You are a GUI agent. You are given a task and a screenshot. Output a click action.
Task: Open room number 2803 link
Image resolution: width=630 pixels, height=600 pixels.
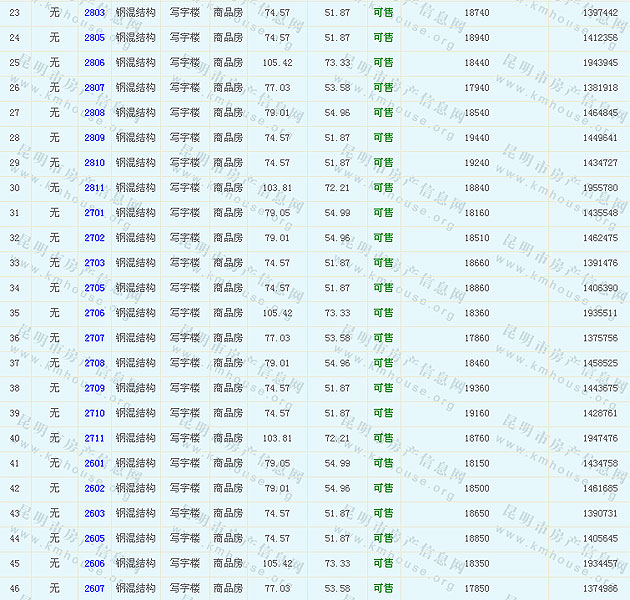[x=94, y=12]
